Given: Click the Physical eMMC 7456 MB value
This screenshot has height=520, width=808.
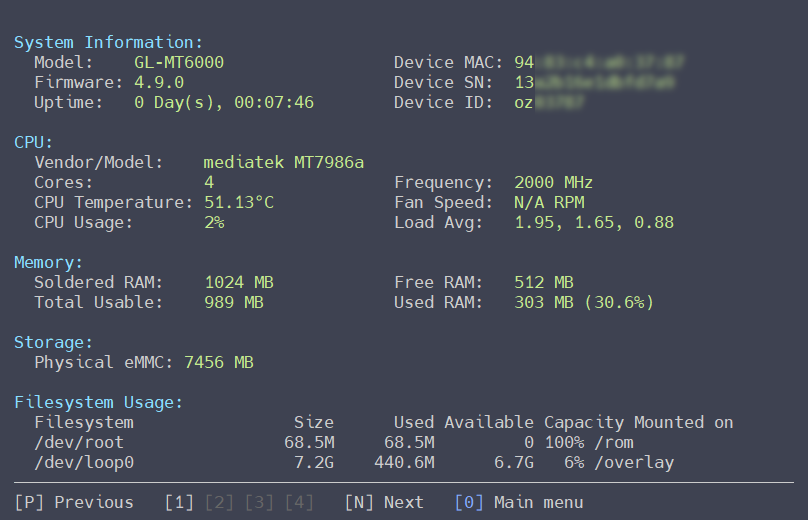Looking at the screenshot, I should (218, 362).
